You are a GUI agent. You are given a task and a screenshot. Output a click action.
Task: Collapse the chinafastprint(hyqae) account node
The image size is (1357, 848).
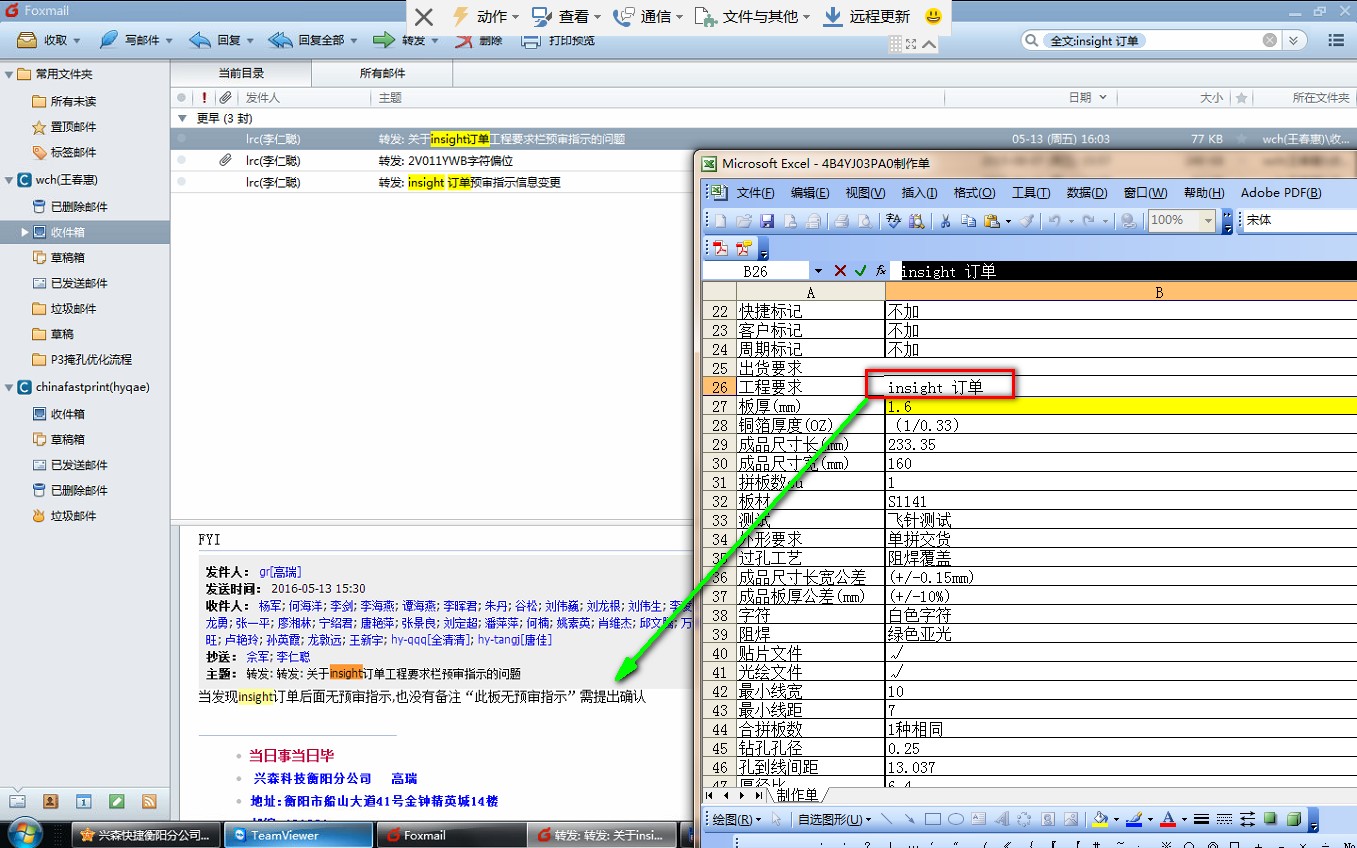coord(9,388)
